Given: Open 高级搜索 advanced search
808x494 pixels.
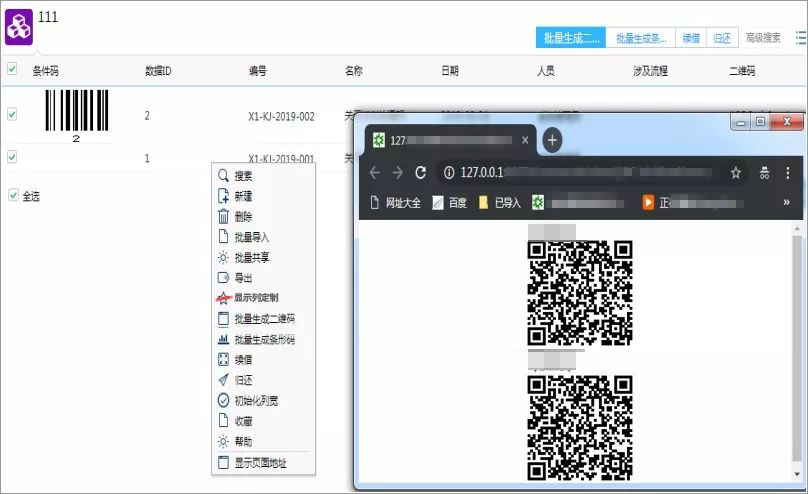Looking at the screenshot, I should pyautogui.click(x=763, y=38).
